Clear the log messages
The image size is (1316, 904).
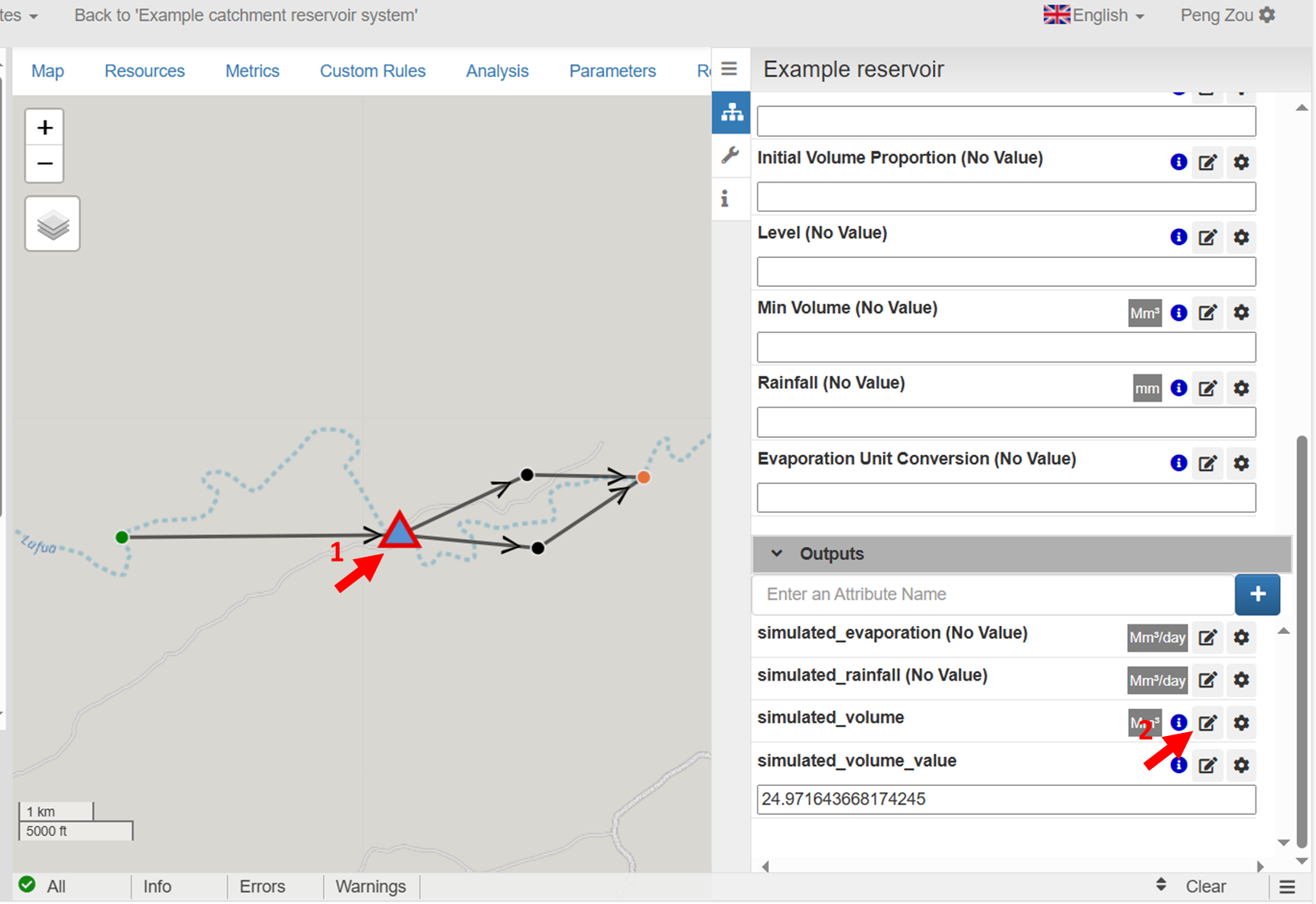[1205, 886]
